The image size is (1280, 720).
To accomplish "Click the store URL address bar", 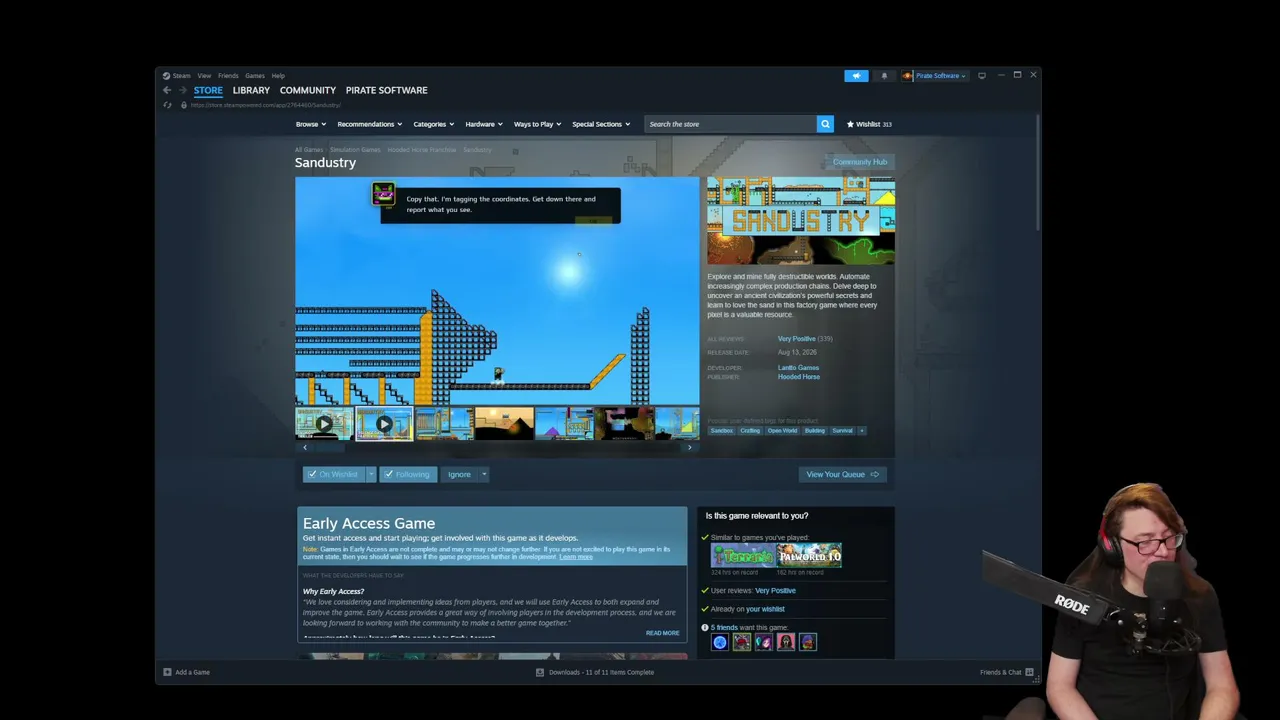I will (266, 105).
